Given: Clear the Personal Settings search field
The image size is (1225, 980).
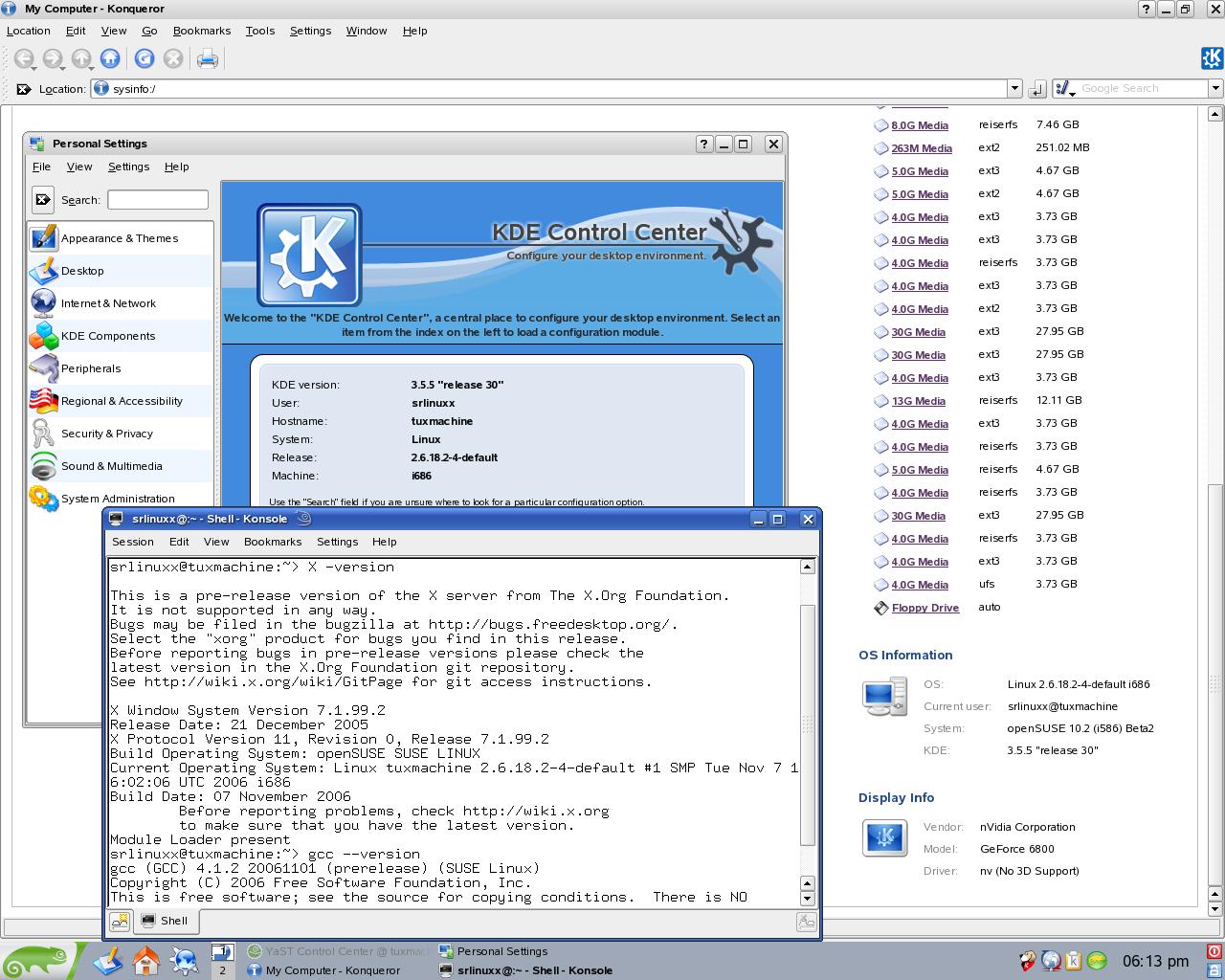Looking at the screenshot, I should [x=43, y=199].
